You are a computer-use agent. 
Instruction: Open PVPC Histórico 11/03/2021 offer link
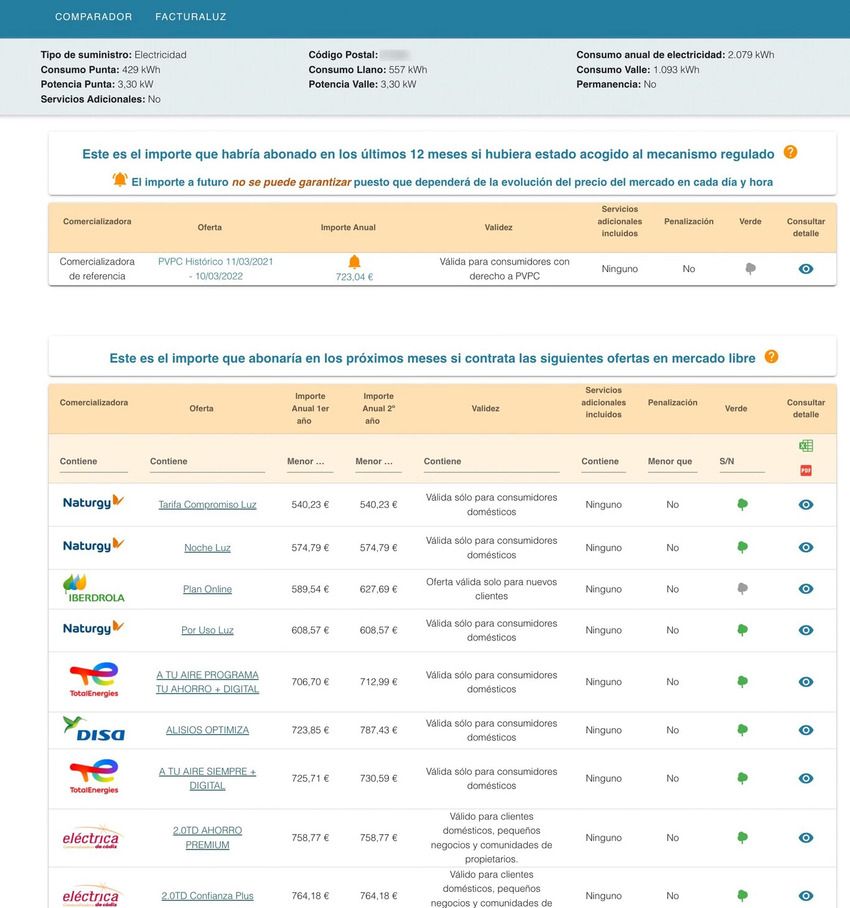click(x=215, y=269)
